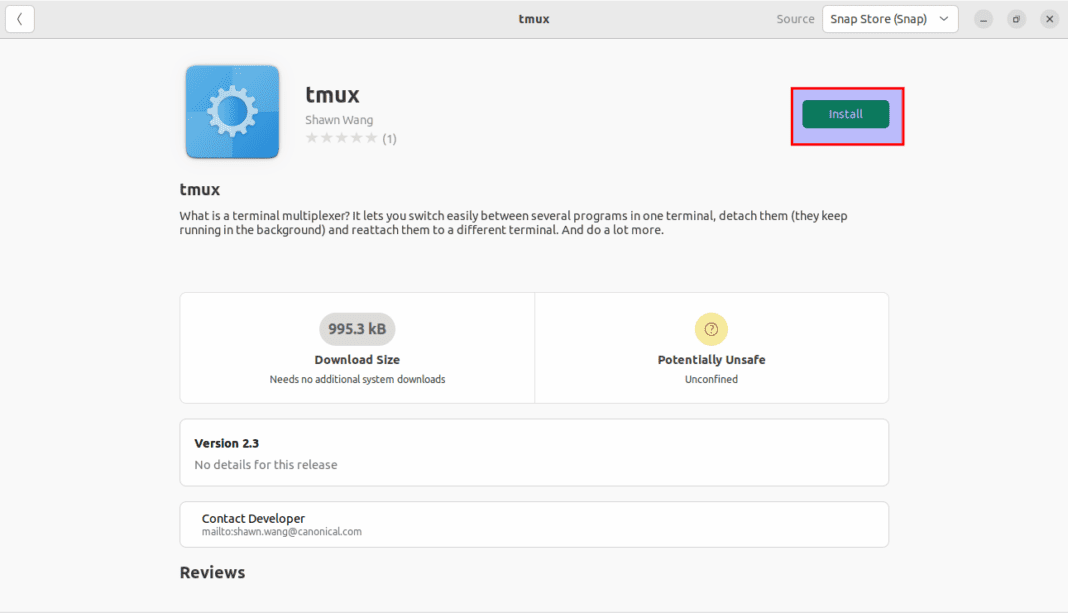
Task: Install the tmux application
Action: 845,114
